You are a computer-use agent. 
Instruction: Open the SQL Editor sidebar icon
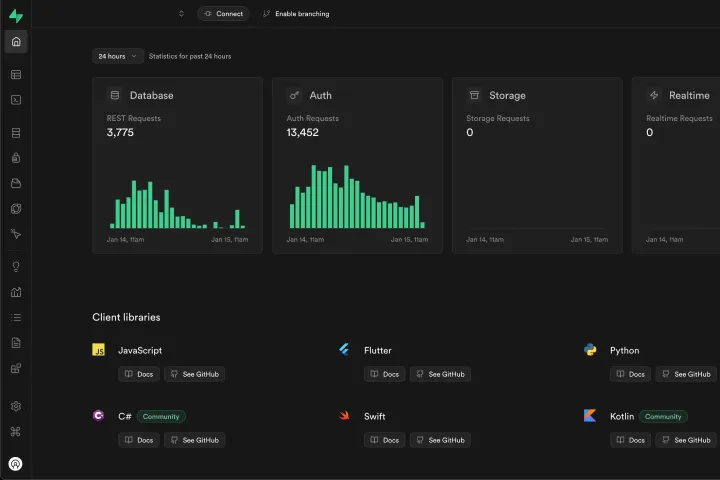[16, 100]
